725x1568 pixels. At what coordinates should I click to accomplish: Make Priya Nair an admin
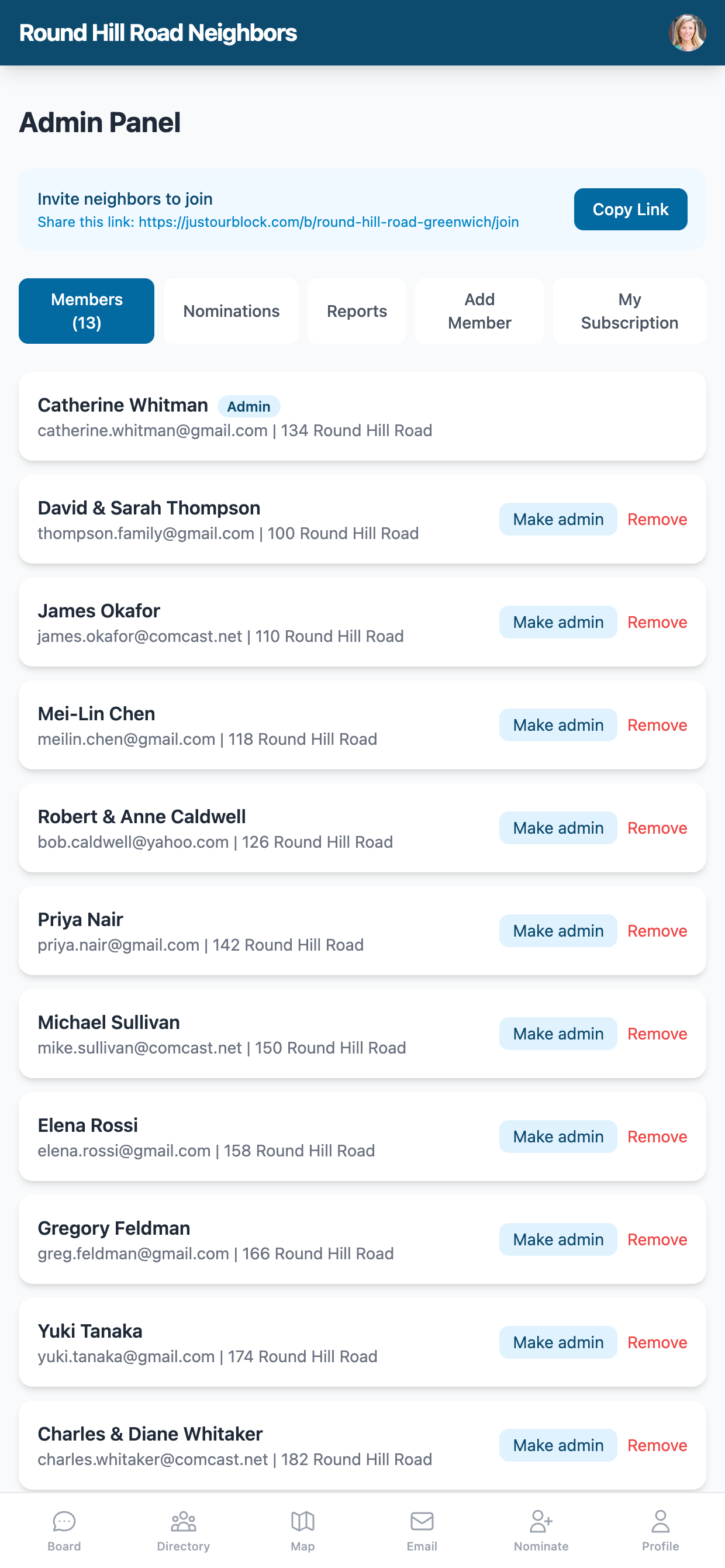pos(558,931)
